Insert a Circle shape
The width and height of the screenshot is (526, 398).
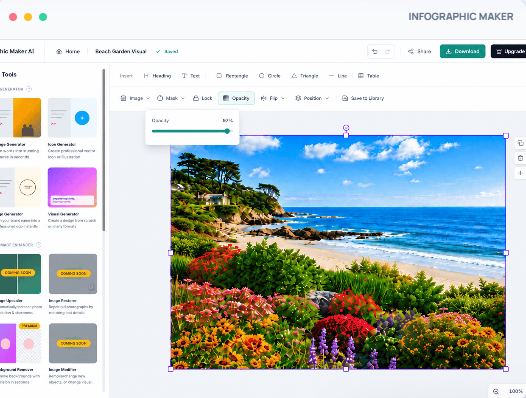click(269, 76)
